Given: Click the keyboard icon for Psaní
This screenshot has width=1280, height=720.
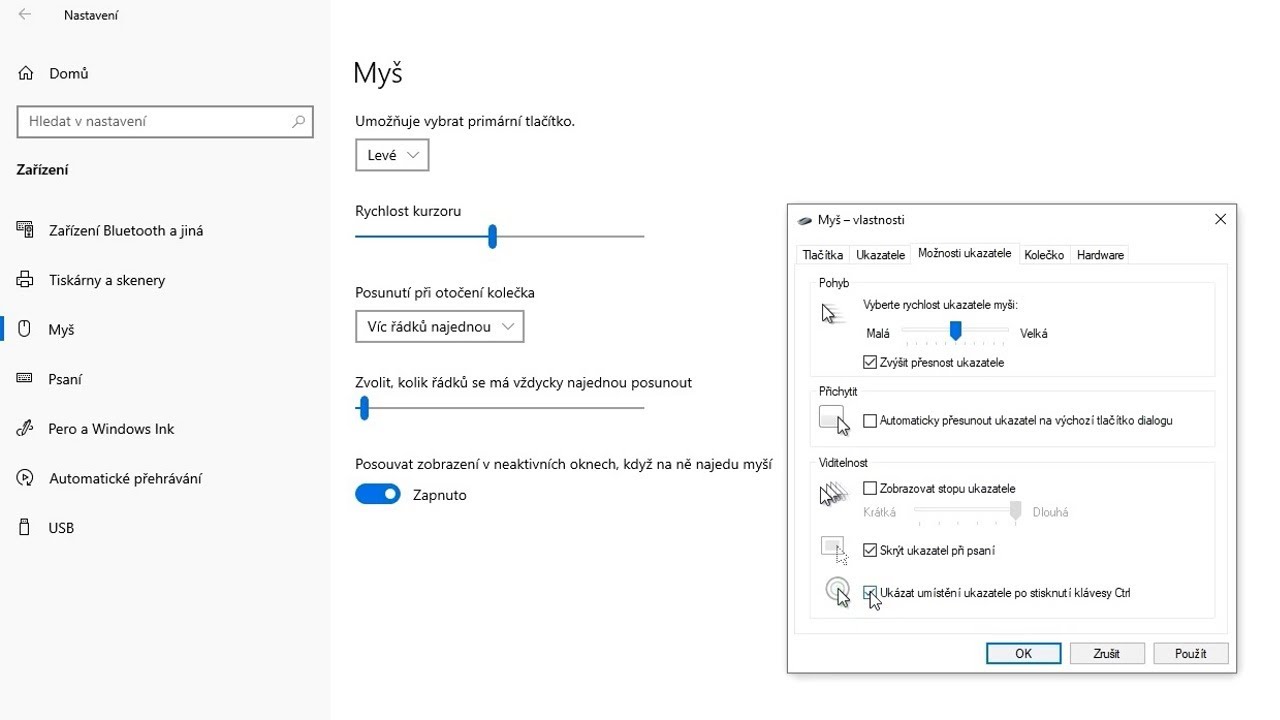Looking at the screenshot, I should tap(25, 379).
